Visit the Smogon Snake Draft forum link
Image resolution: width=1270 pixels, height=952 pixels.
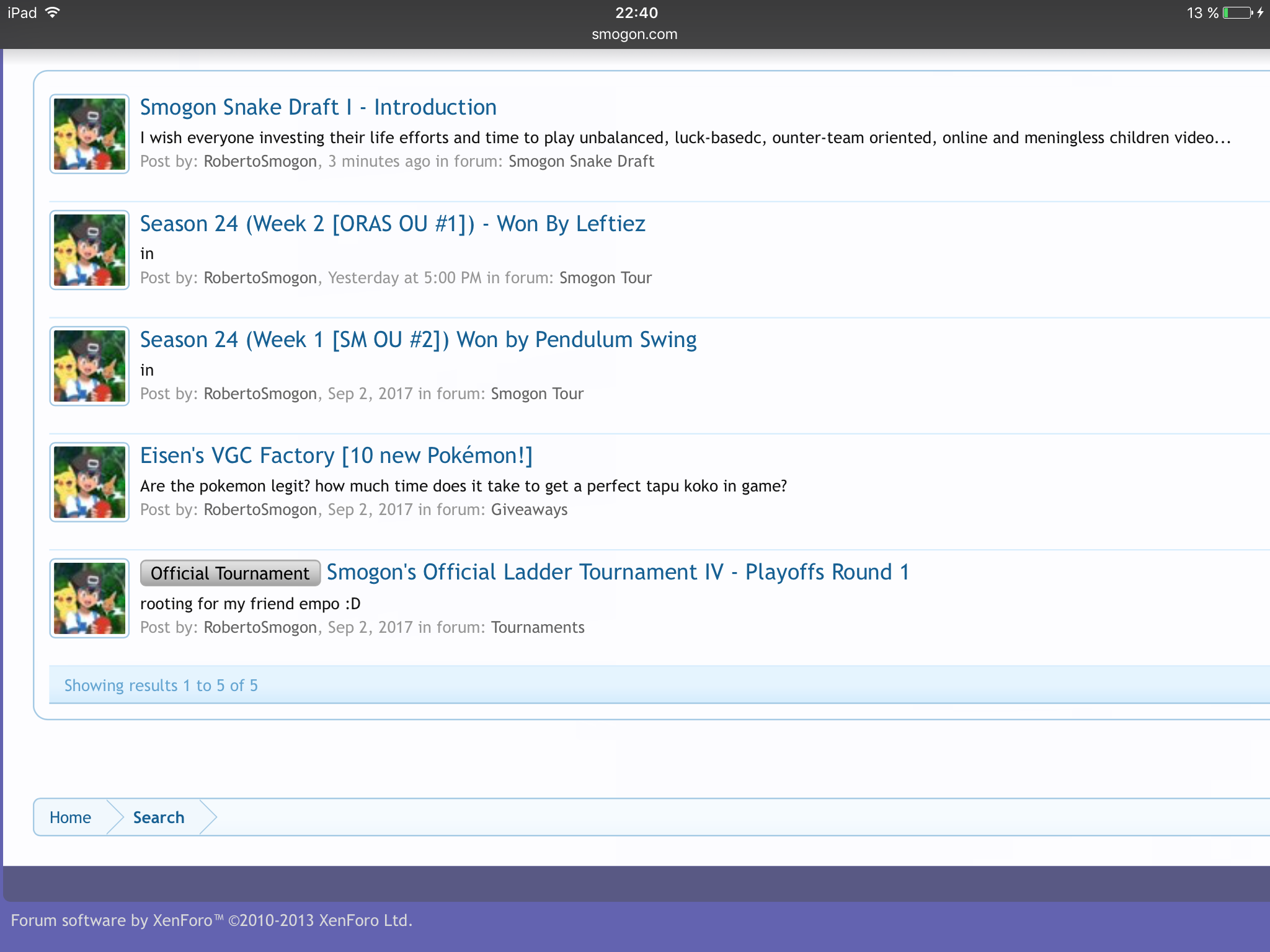tap(581, 162)
